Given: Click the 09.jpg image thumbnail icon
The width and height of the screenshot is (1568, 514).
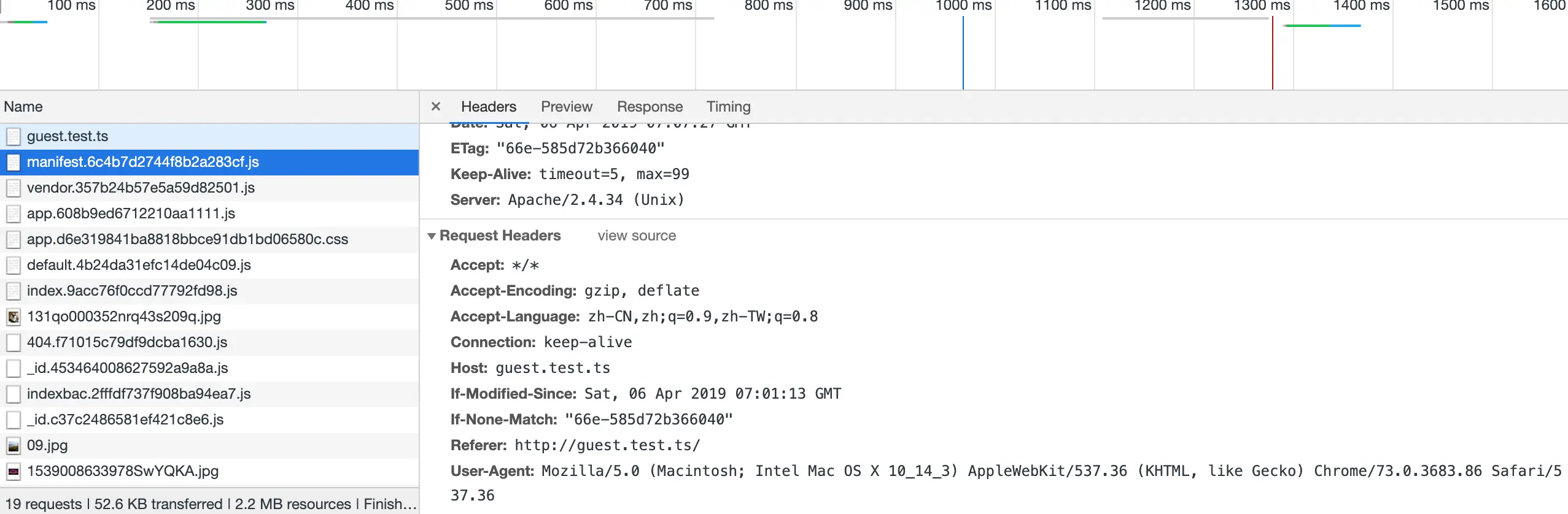Looking at the screenshot, I should point(13,445).
